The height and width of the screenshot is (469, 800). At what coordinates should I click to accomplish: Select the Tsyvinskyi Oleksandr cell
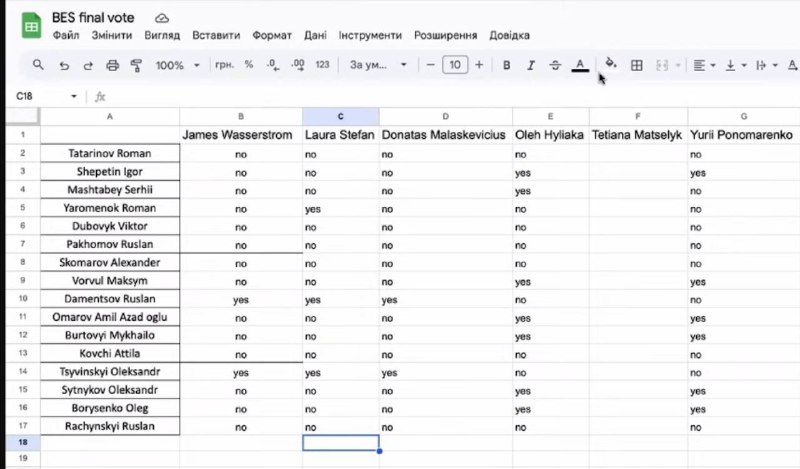pos(110,372)
